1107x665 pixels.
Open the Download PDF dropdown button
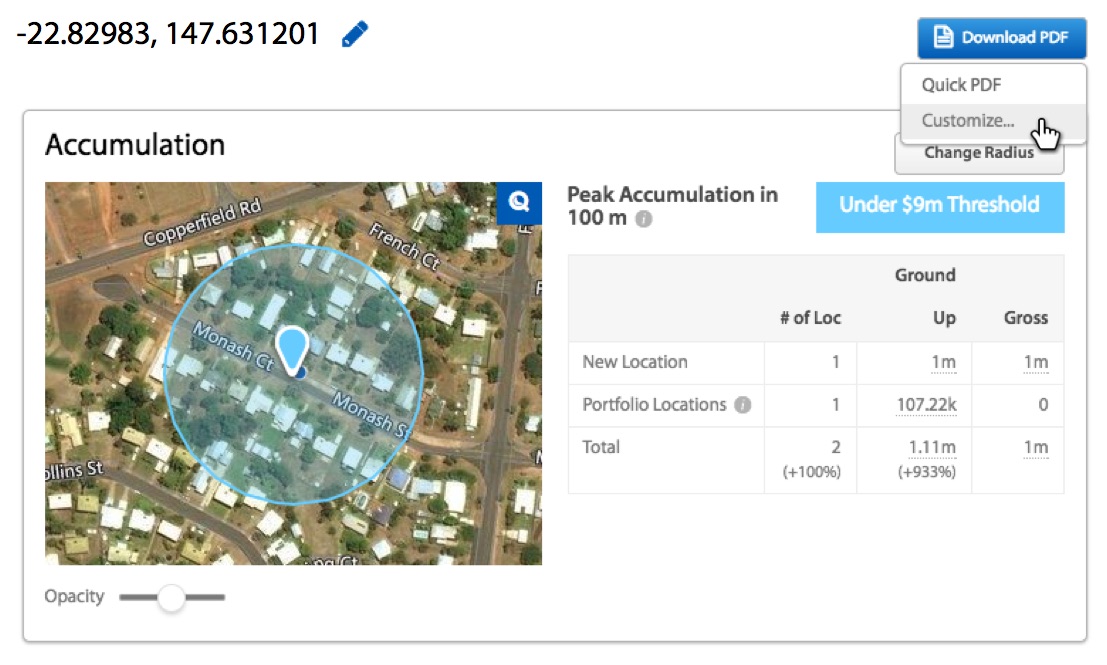[1001, 37]
